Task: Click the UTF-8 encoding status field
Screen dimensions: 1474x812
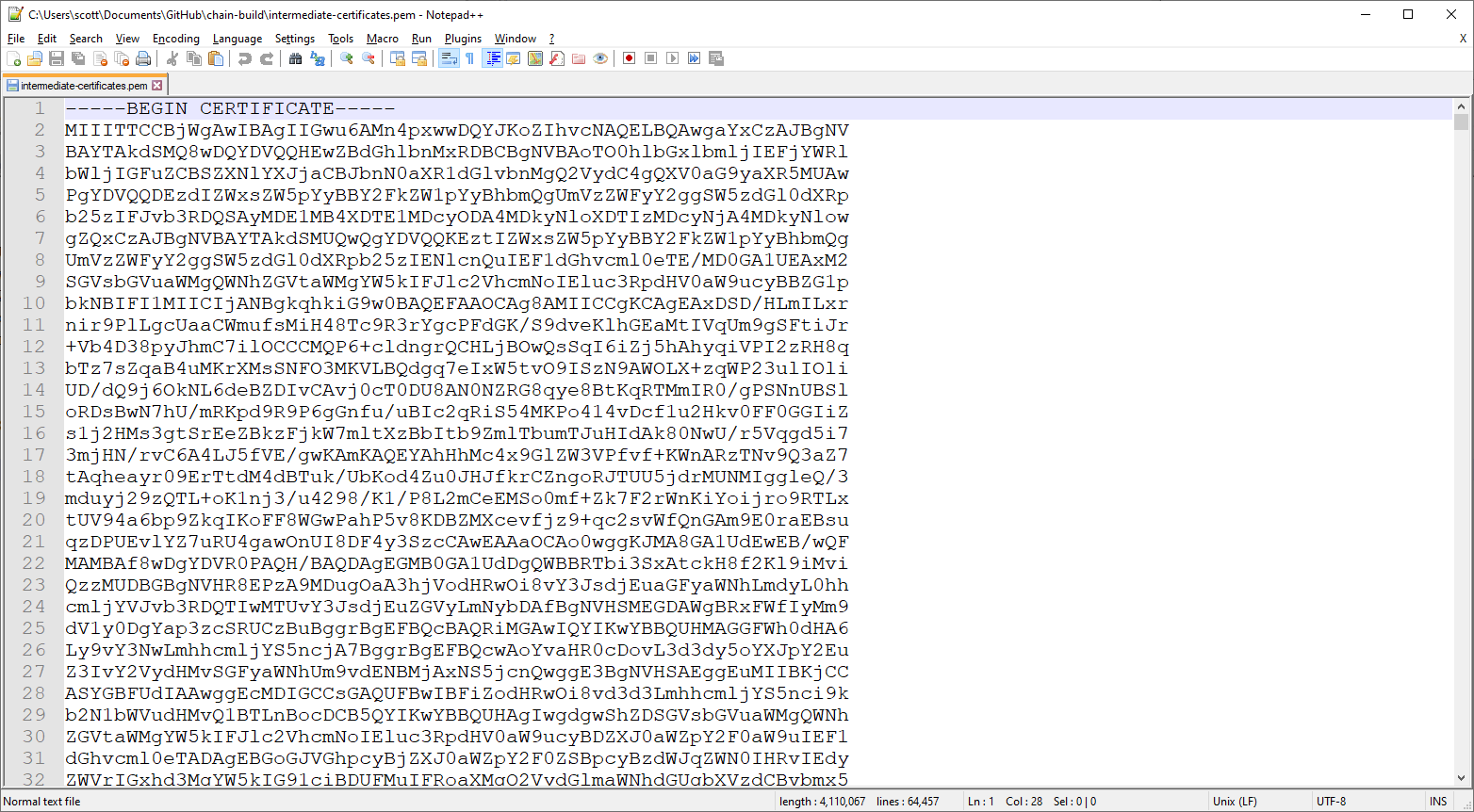Action: click(1331, 802)
